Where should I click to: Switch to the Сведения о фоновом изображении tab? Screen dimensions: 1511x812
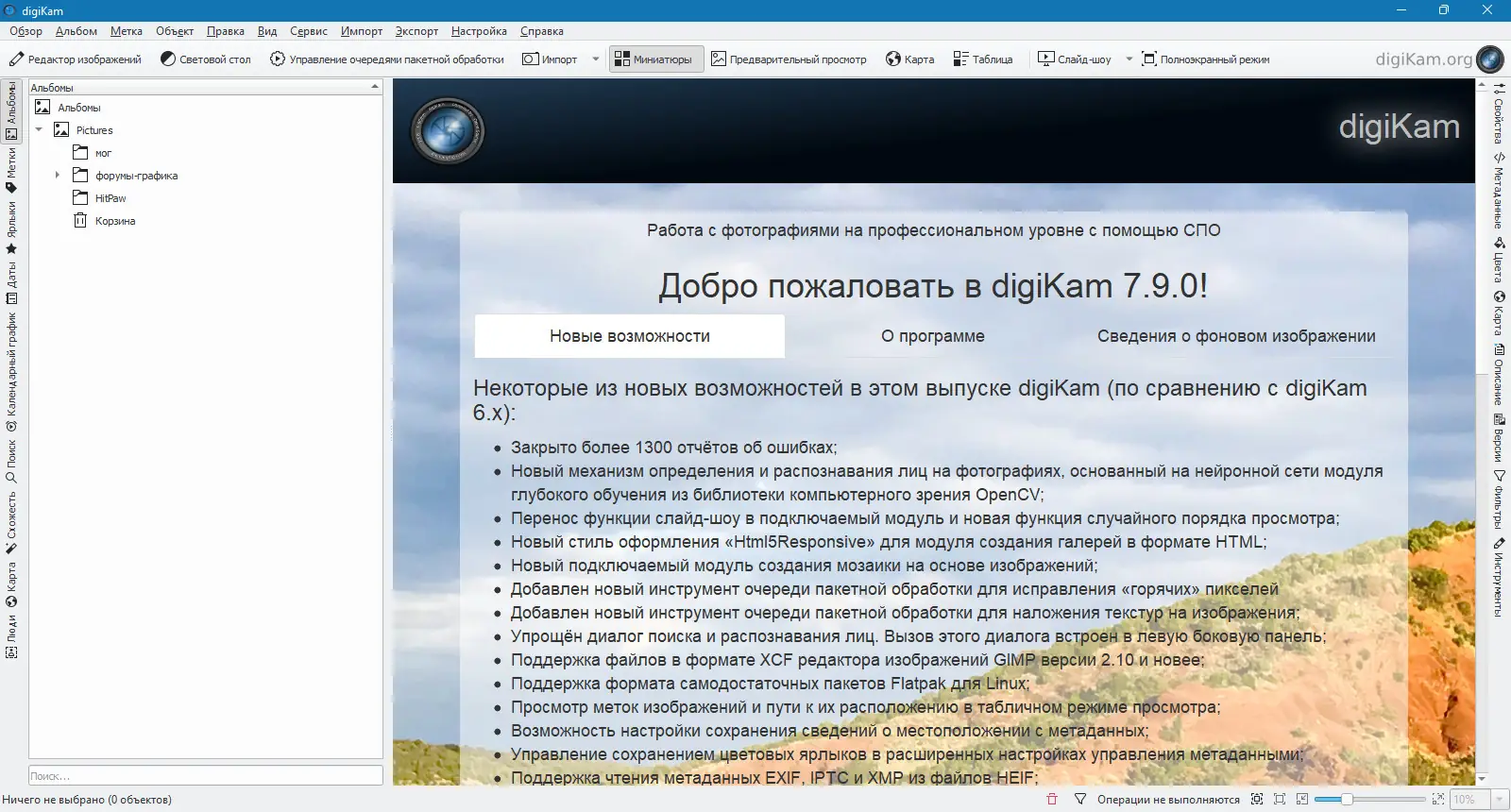1236,336
